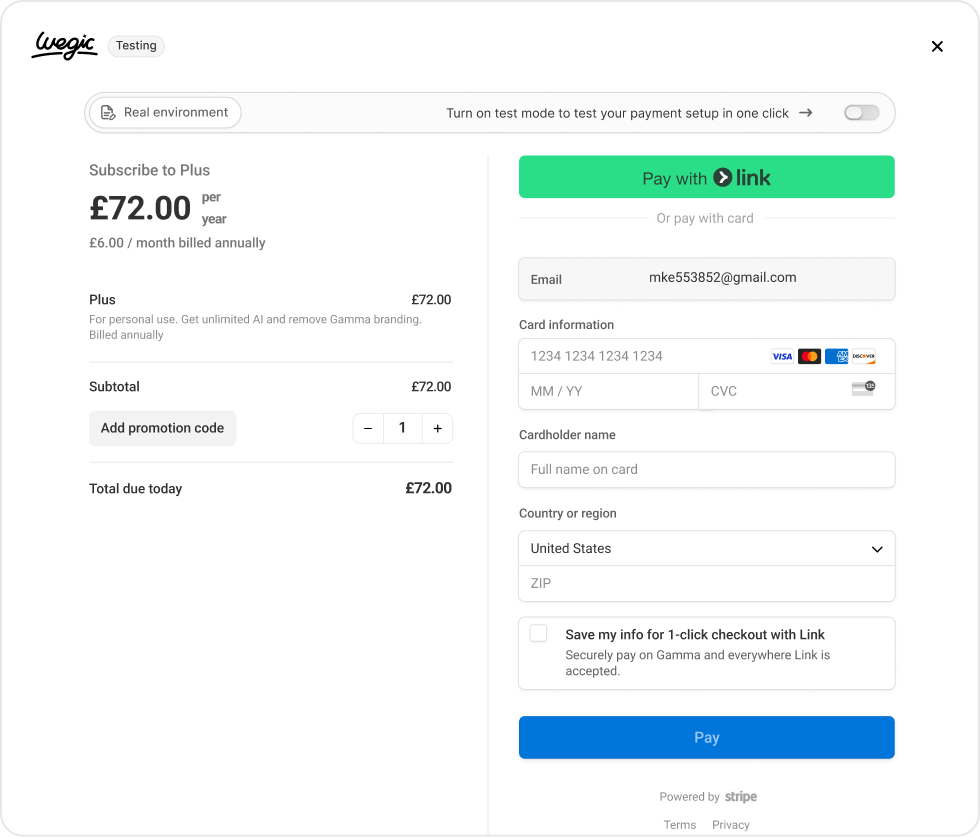Click the Wegic logo
The width and height of the screenshot is (980, 837).
tap(64, 45)
